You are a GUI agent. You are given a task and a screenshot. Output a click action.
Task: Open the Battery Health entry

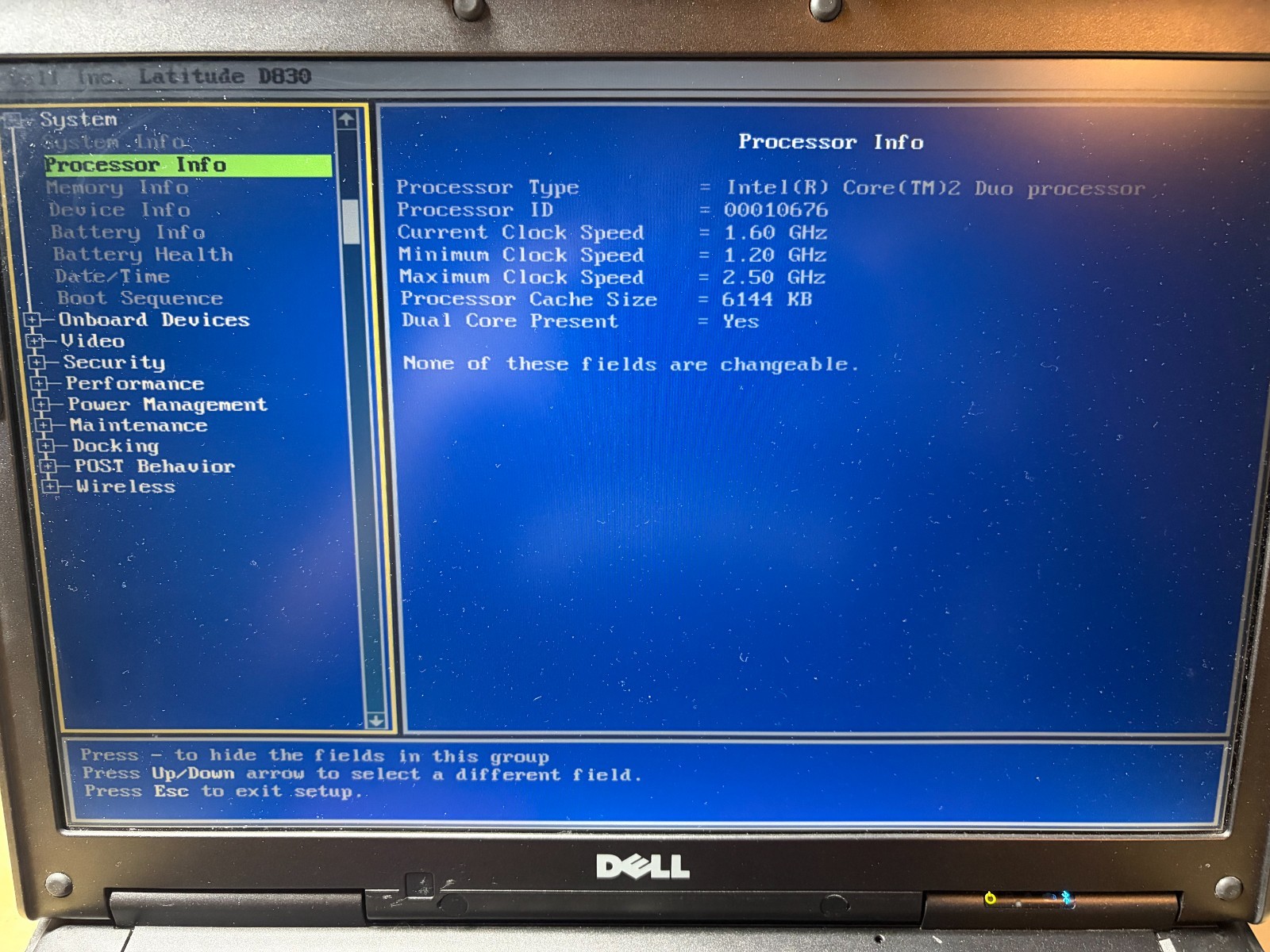click(144, 255)
